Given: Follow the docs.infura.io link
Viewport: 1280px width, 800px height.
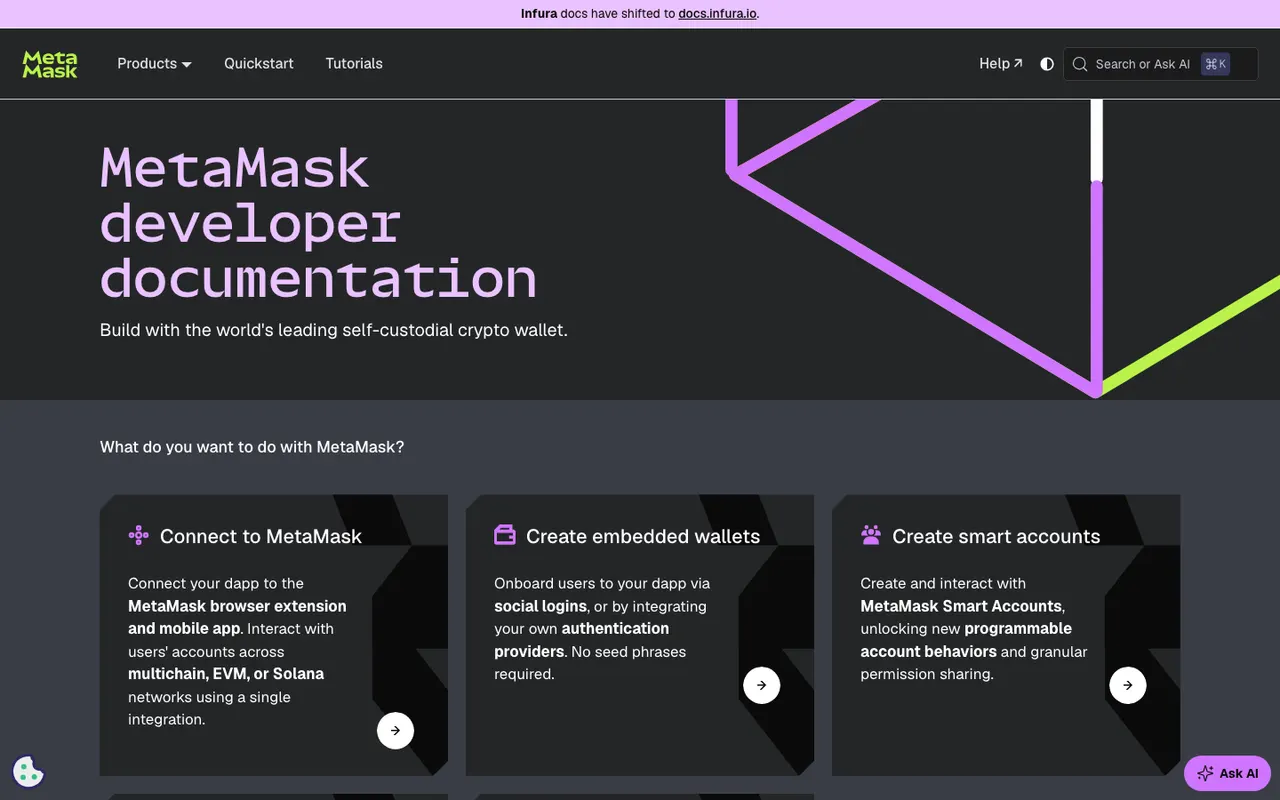Looking at the screenshot, I should click(x=718, y=14).
